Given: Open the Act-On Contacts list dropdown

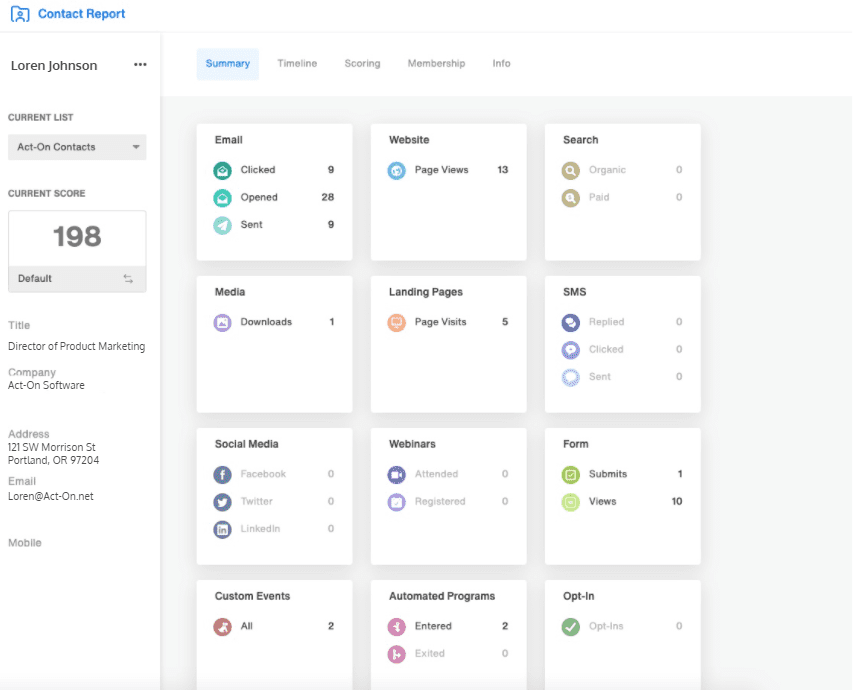Looking at the screenshot, I should pyautogui.click(x=77, y=147).
